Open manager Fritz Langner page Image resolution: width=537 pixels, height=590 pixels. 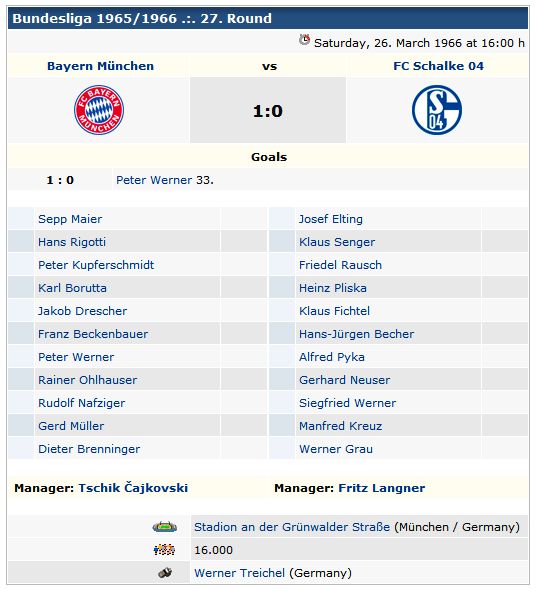pos(382,488)
